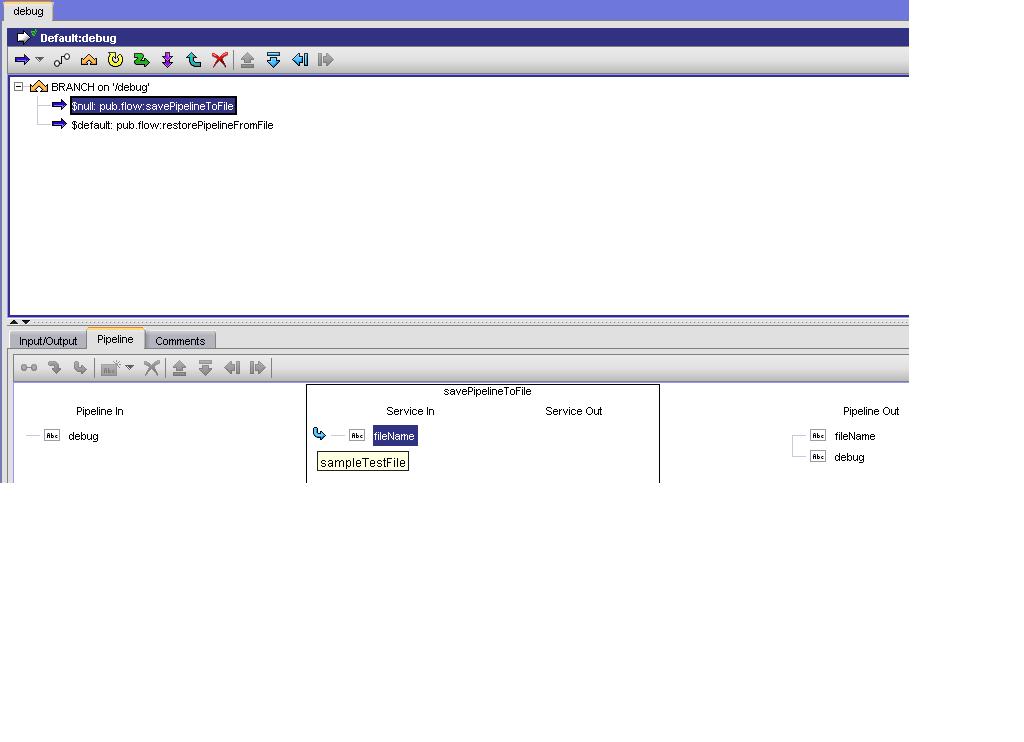The width and height of the screenshot is (1024, 742).
Task: Click the Pipeline Out column label
Action: (x=871, y=411)
